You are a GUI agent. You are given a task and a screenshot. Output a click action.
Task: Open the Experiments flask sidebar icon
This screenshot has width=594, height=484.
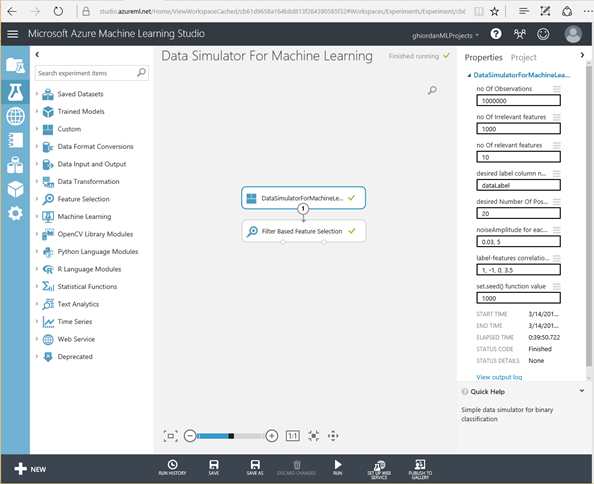pos(15,92)
